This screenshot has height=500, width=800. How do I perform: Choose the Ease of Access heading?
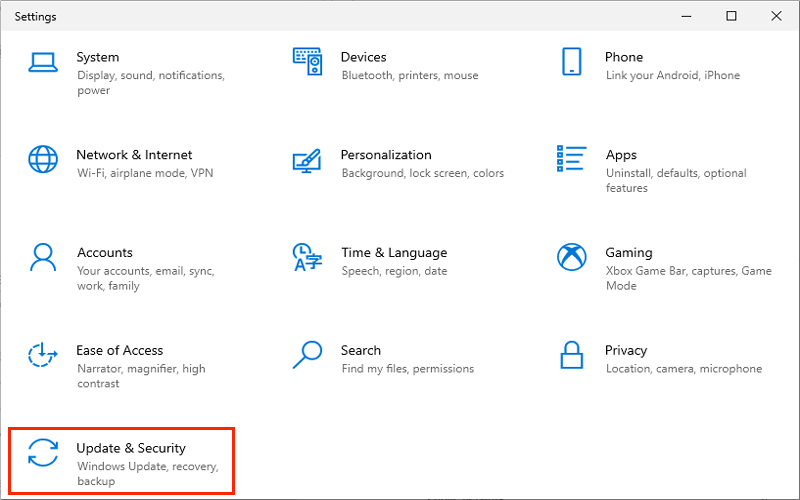coord(120,351)
